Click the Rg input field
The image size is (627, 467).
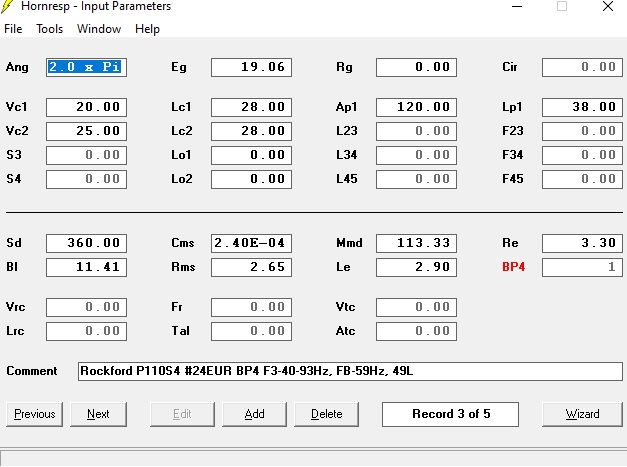coord(416,67)
